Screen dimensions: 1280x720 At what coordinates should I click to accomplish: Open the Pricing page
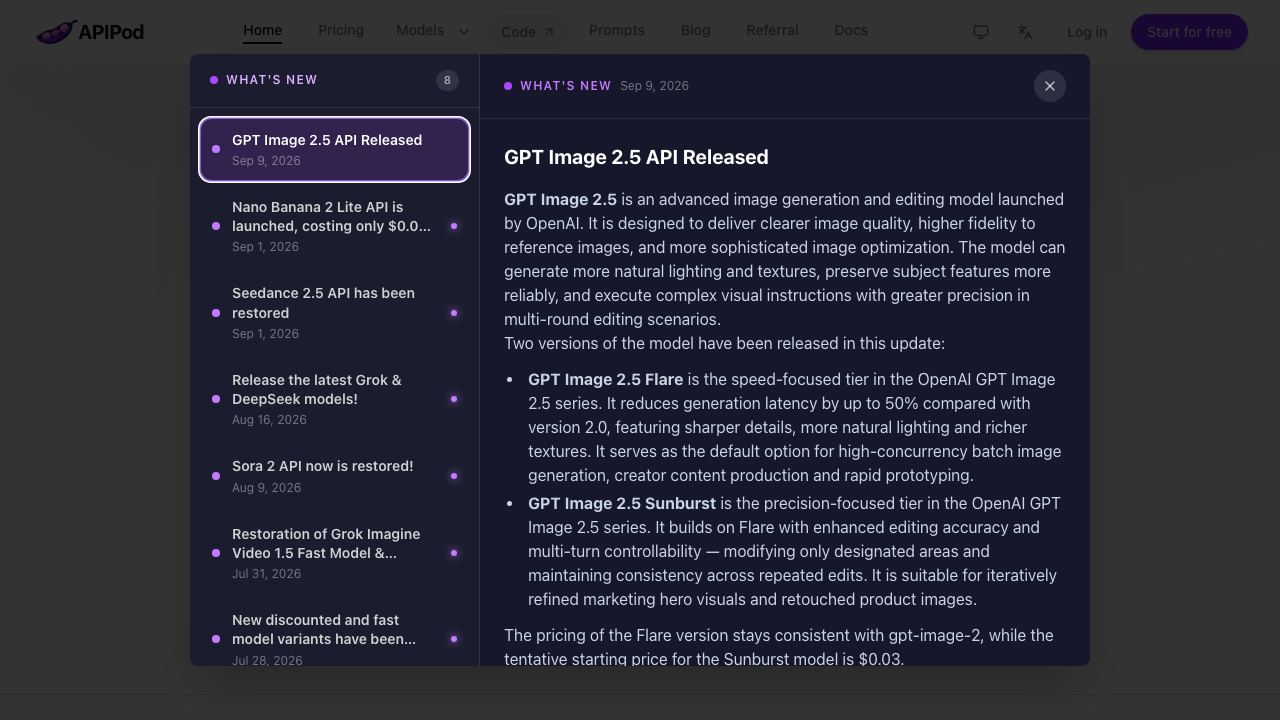(341, 31)
